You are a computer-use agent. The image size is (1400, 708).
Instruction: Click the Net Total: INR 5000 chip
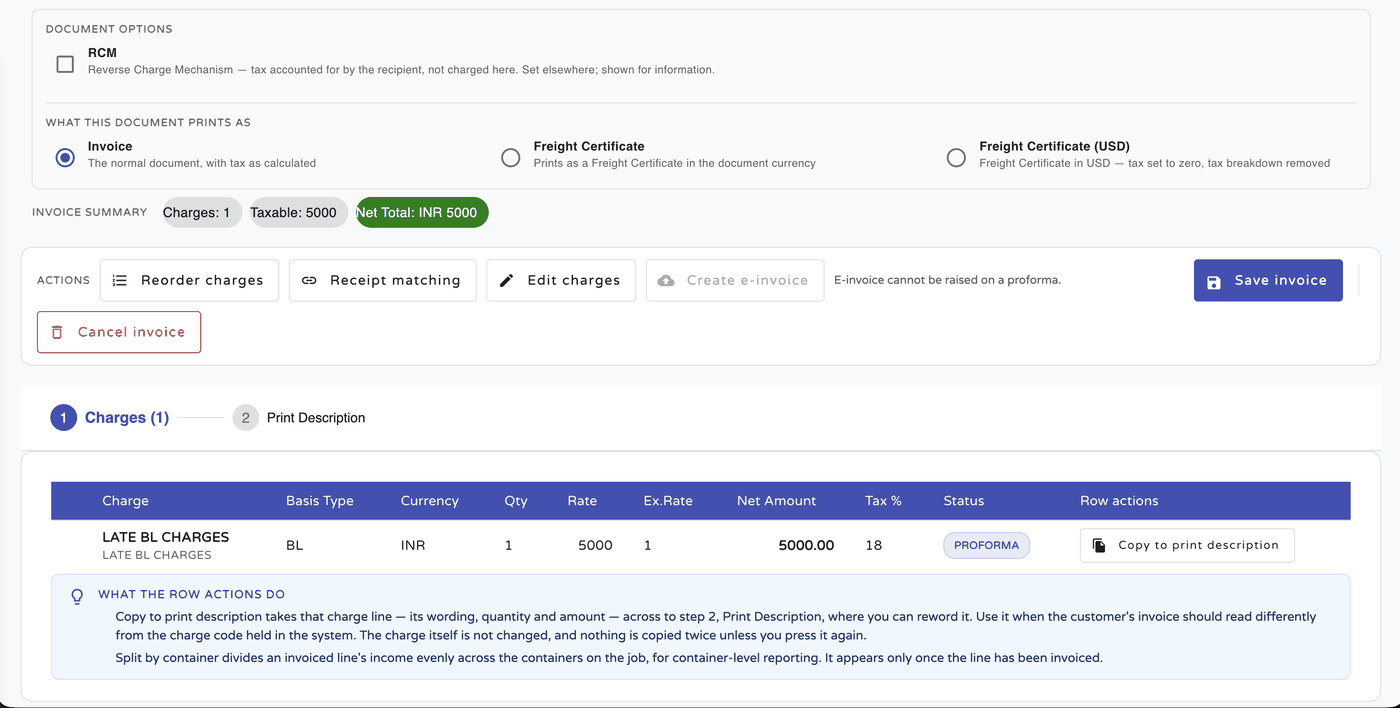coord(422,212)
